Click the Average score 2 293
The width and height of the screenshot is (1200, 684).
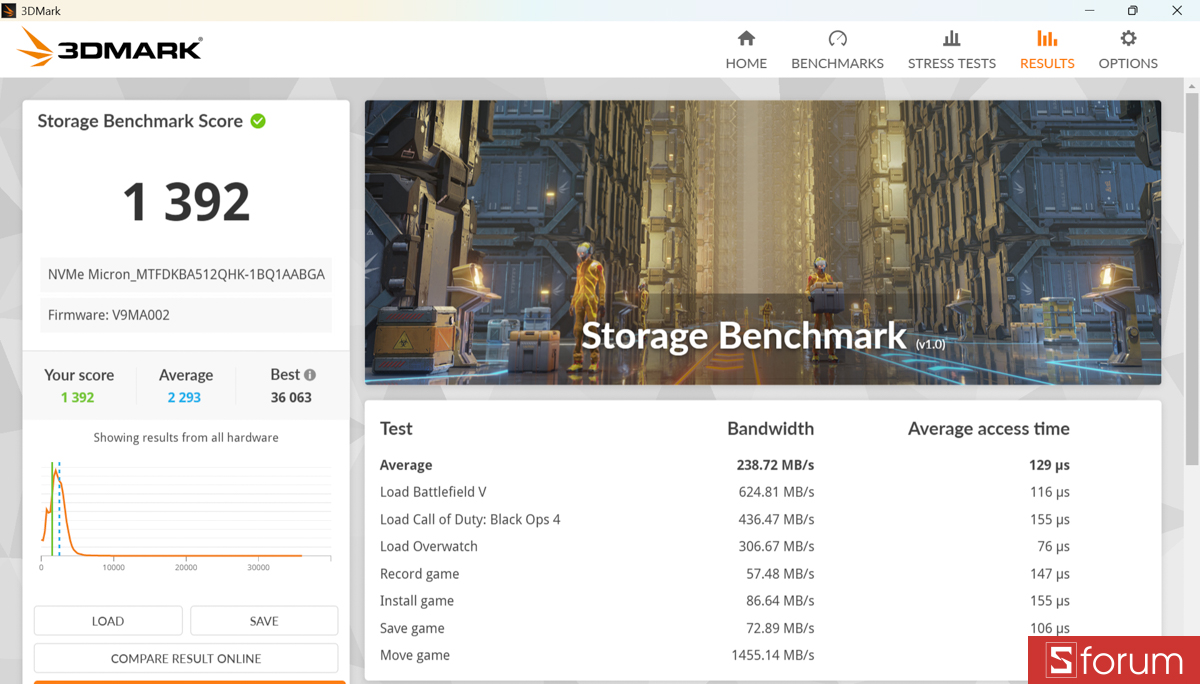[x=184, y=397]
